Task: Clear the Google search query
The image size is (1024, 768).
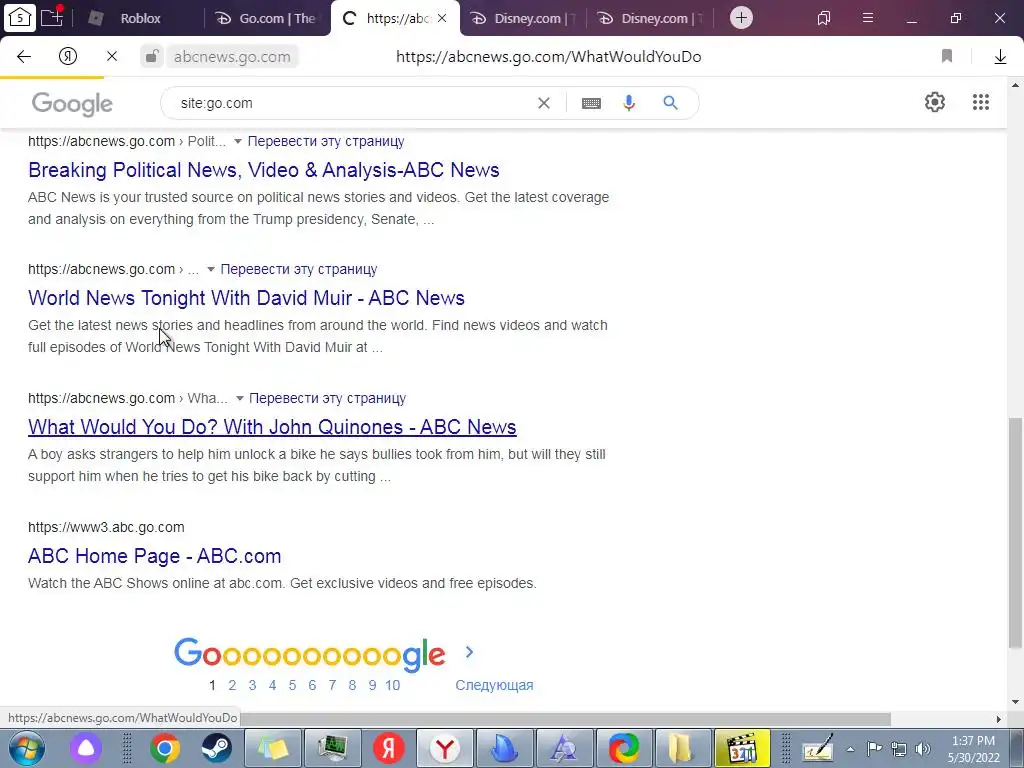Action: pyautogui.click(x=543, y=103)
